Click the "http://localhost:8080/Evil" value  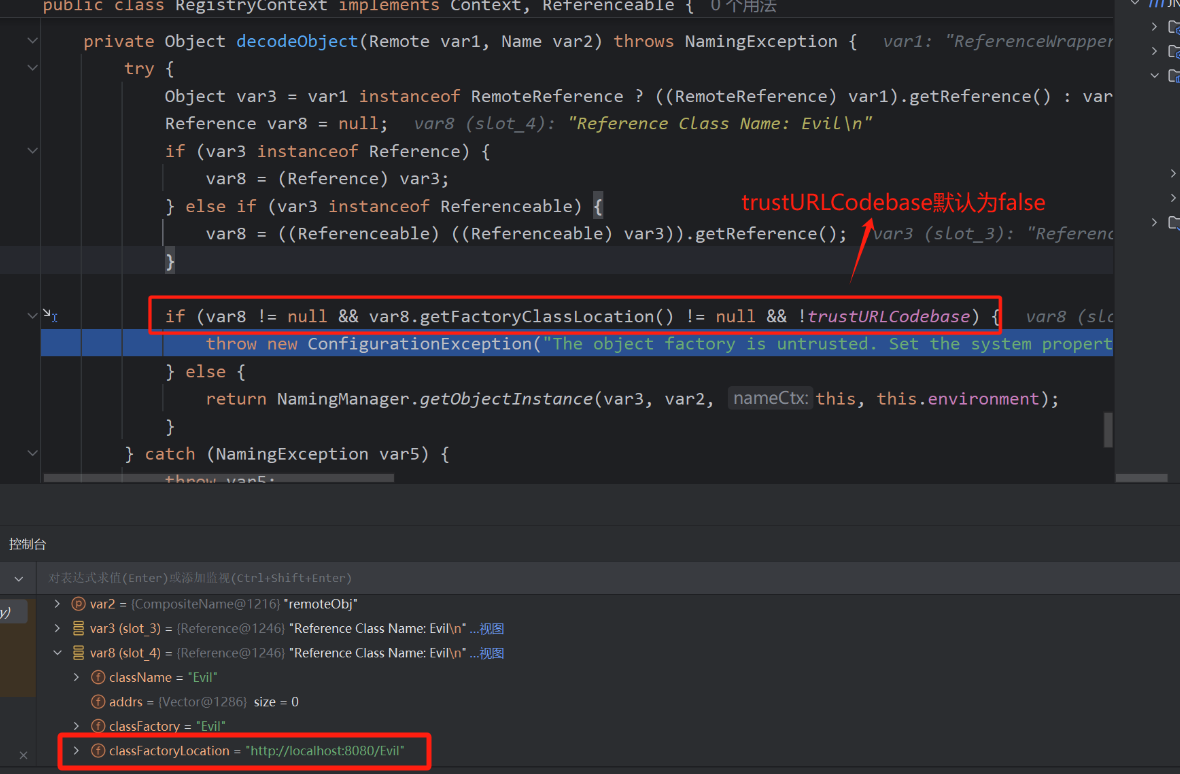pos(325,751)
